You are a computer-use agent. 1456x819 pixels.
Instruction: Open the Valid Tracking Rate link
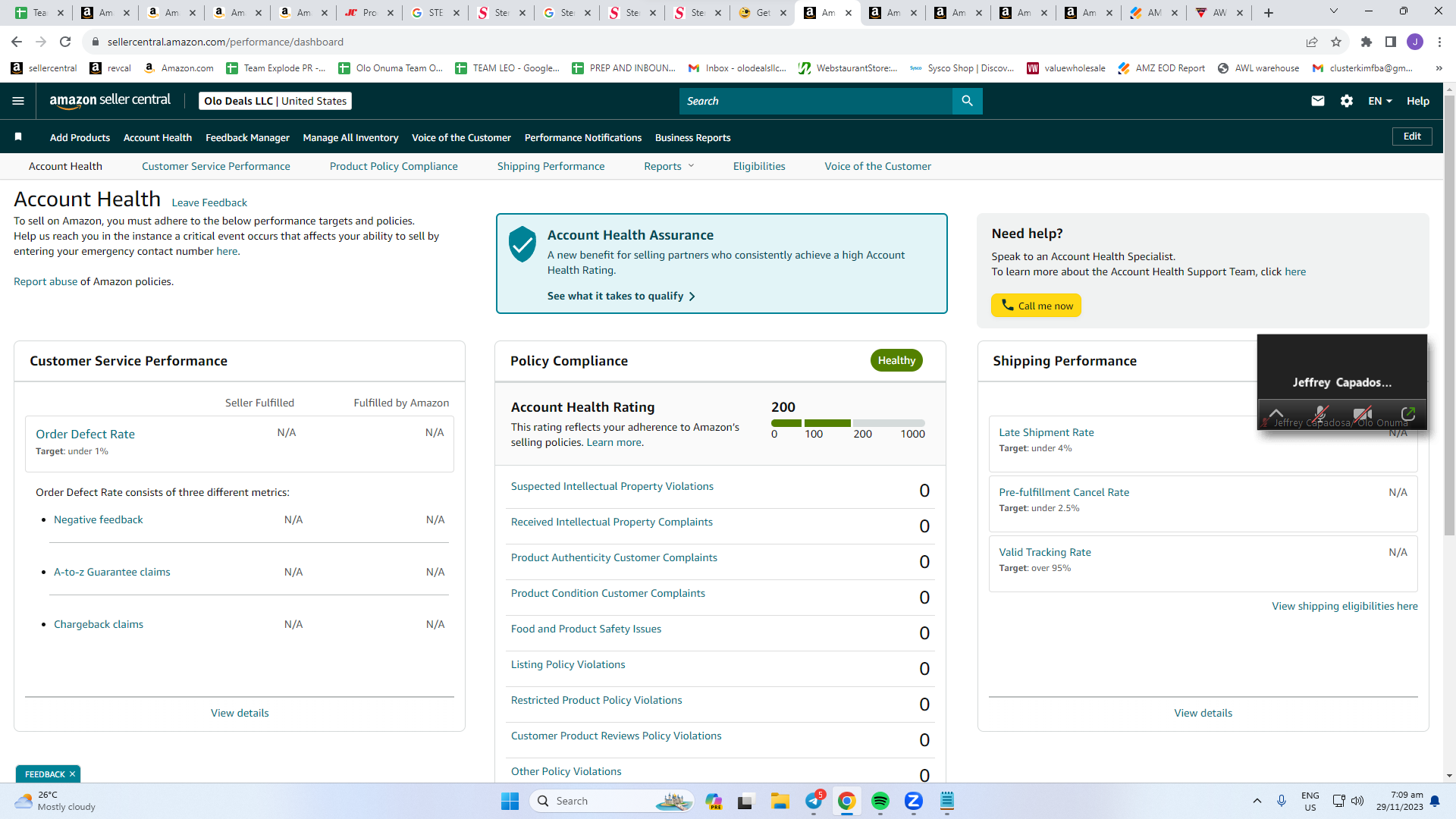coord(1045,552)
